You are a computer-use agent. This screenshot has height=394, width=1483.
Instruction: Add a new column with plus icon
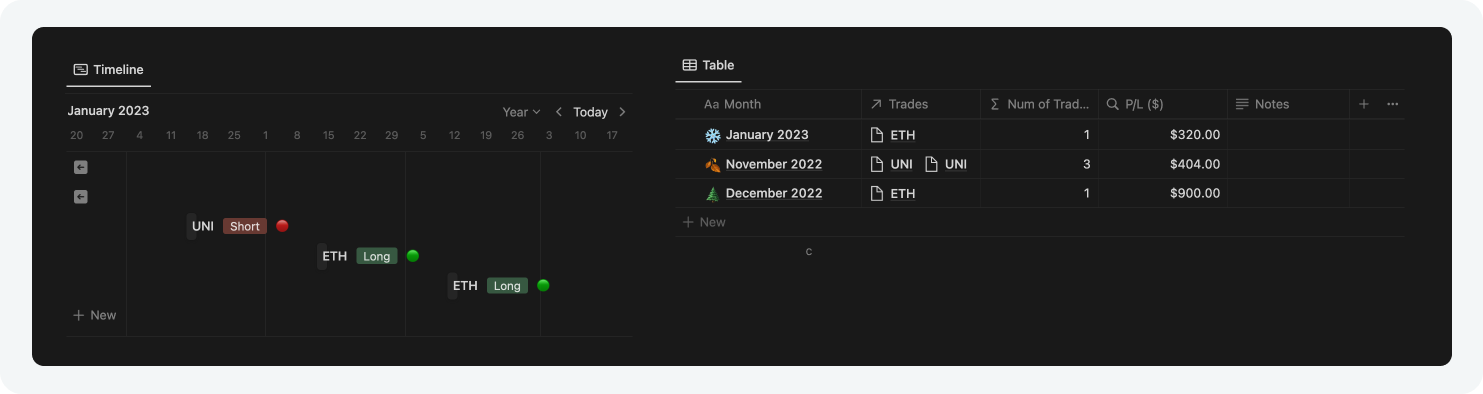pos(1364,104)
